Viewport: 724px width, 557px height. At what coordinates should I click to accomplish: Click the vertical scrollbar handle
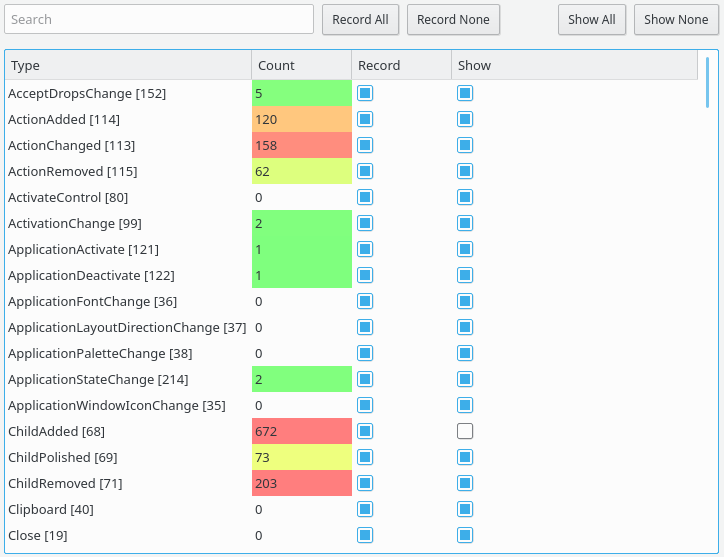(707, 82)
